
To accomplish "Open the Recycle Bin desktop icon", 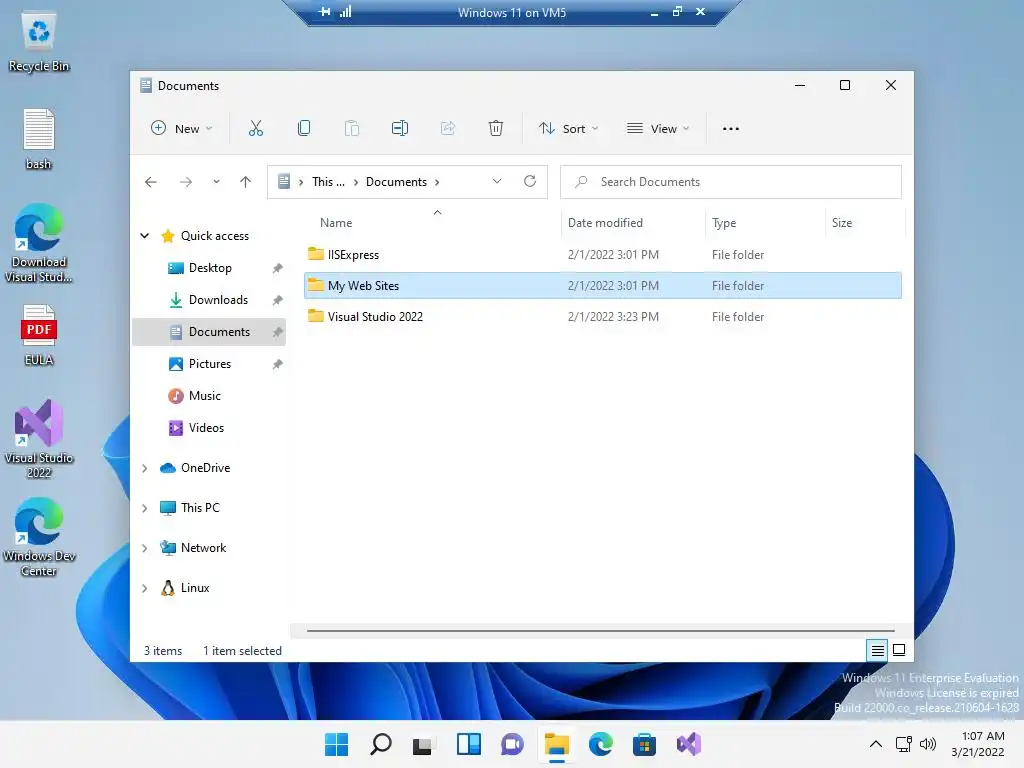I will [39, 42].
